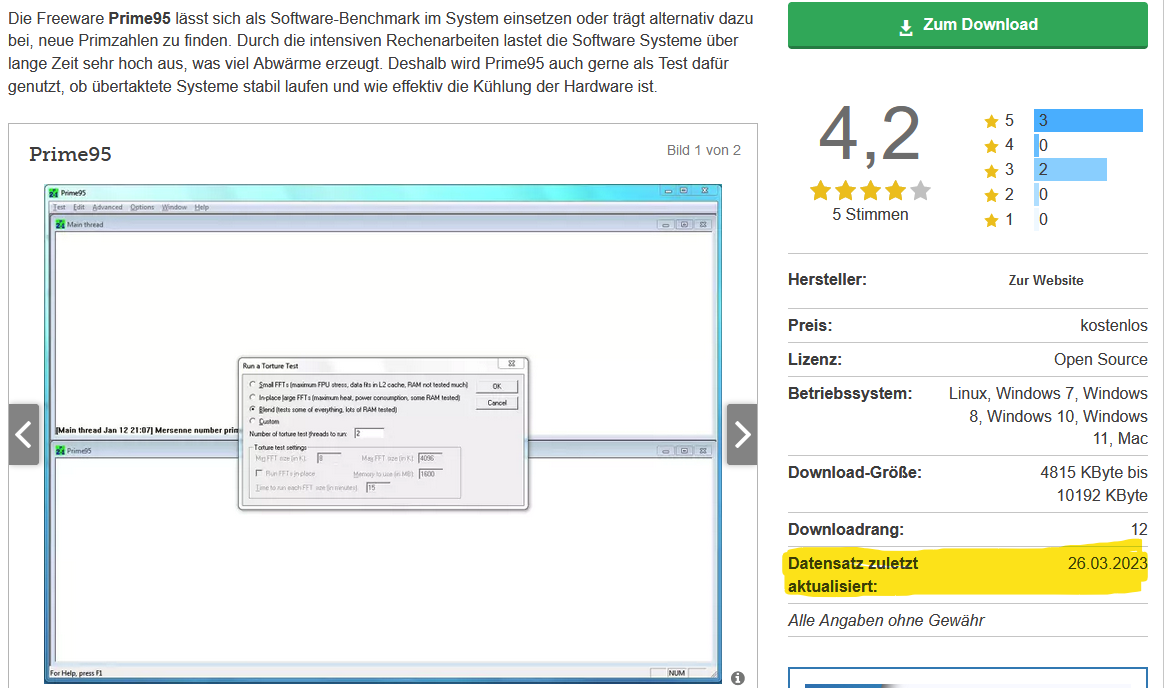Click the 'Hersteller:' label
1164x688 pixels.
click(x=827, y=280)
